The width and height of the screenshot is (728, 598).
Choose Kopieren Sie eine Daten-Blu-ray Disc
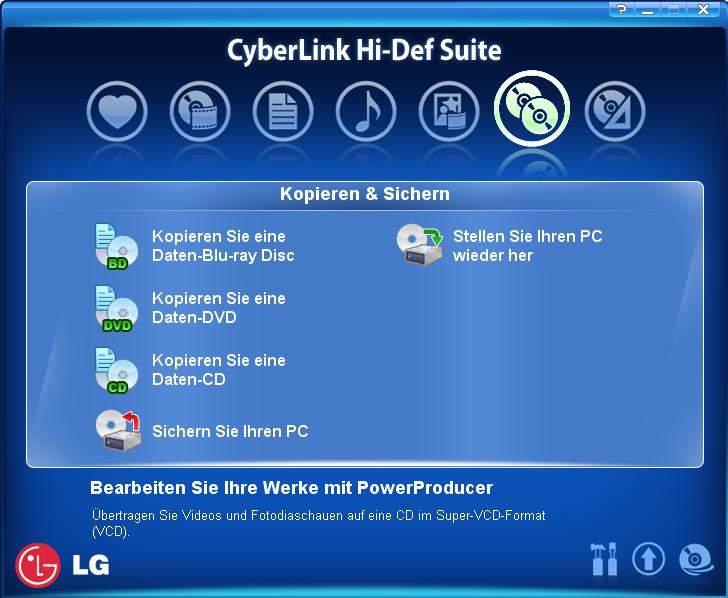(223, 246)
